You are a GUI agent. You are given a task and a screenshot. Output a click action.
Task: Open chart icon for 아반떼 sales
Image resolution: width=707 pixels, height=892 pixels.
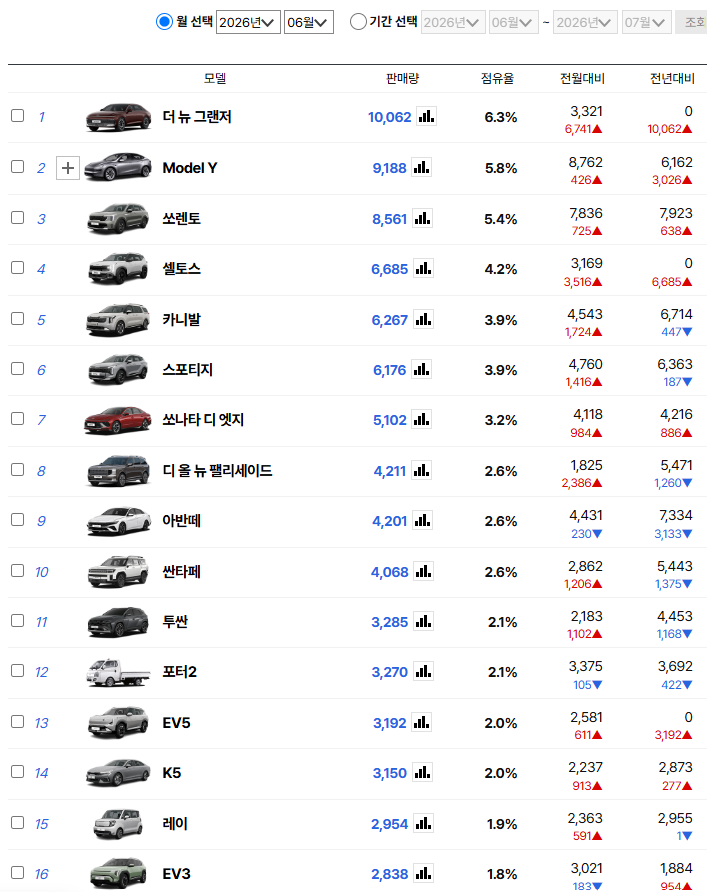tap(422, 520)
